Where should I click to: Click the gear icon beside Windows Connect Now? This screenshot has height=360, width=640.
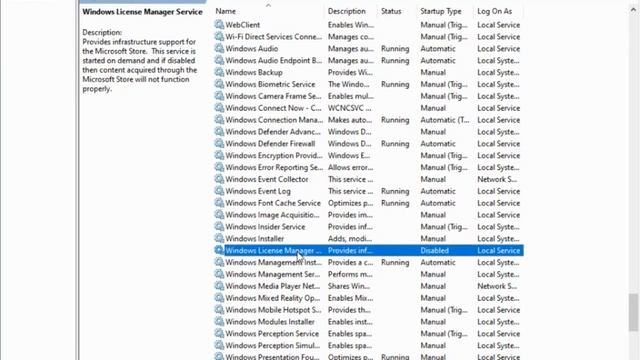point(219,107)
